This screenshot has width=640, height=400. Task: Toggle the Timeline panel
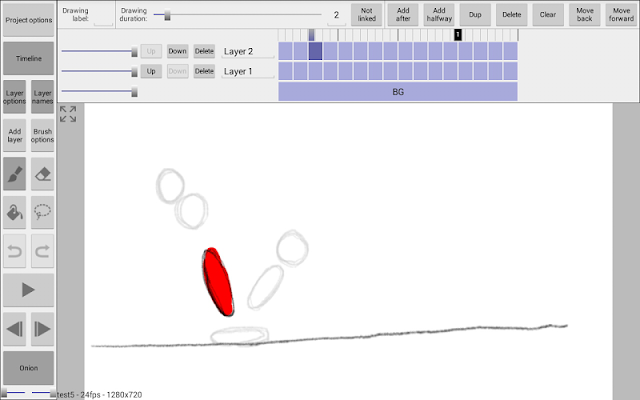coord(29,58)
